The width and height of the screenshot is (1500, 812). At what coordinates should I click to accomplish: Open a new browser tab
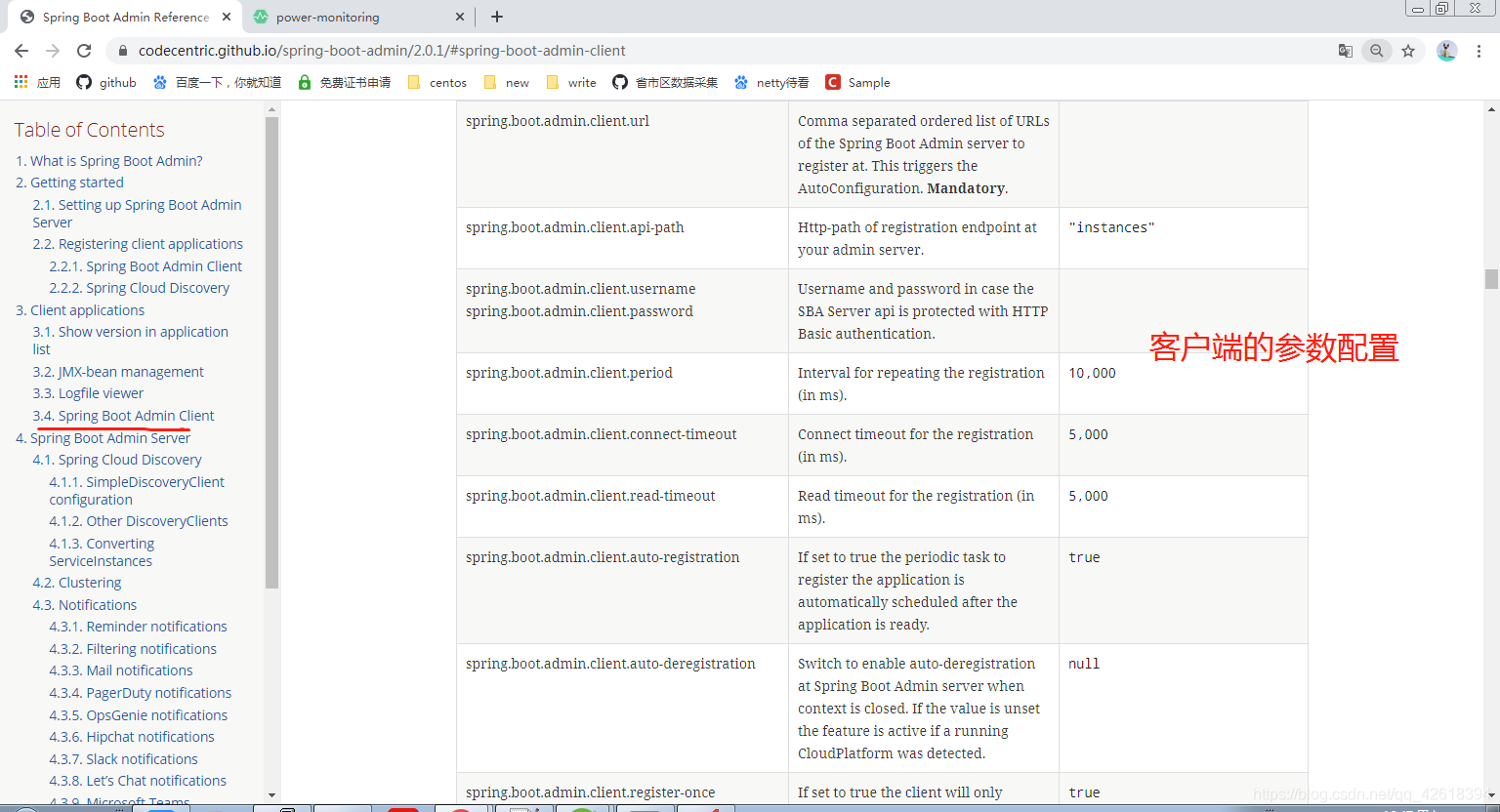(x=497, y=17)
